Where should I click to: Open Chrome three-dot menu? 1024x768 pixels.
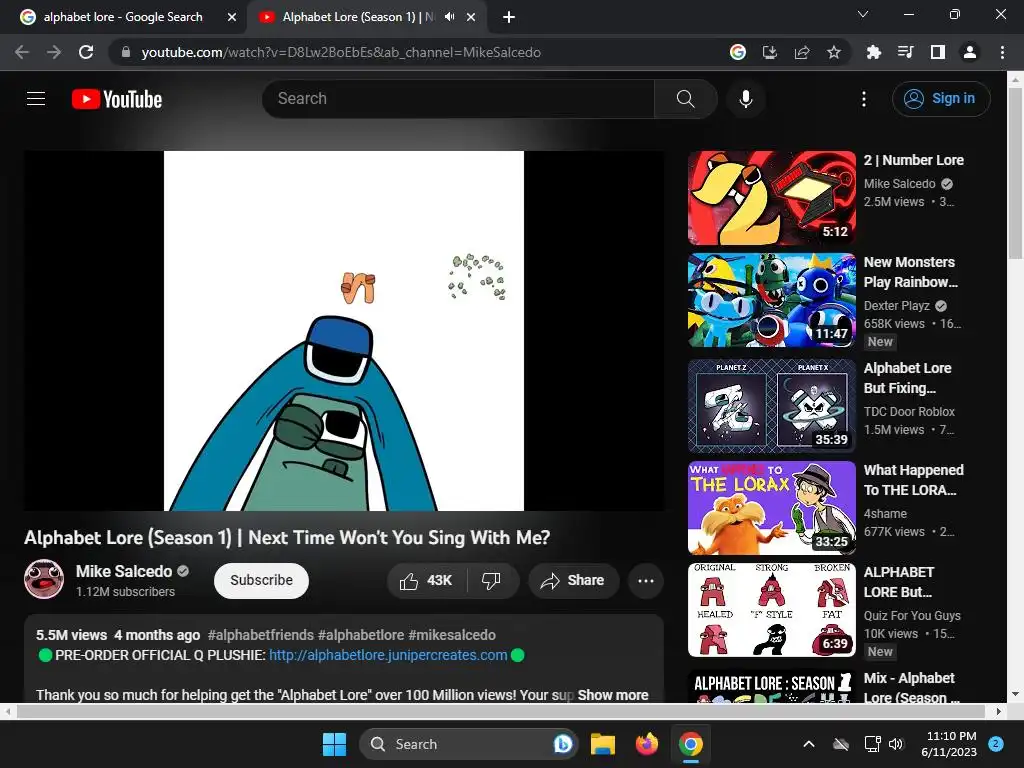(x=1002, y=52)
